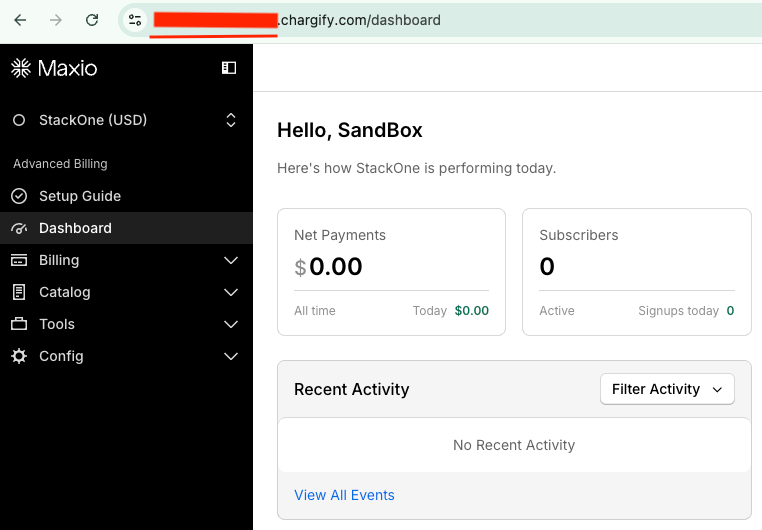This screenshot has height=530, width=762.
Task: Click the No Recent Activity message
Action: pos(514,445)
